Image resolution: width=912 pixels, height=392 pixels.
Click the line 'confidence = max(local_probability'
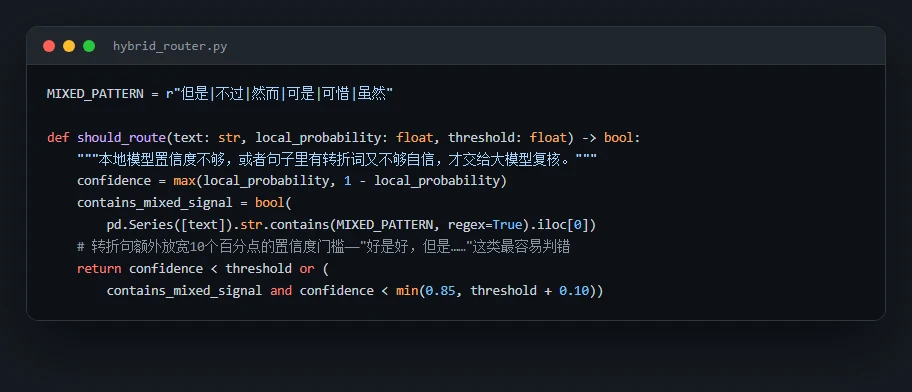tap(292, 181)
